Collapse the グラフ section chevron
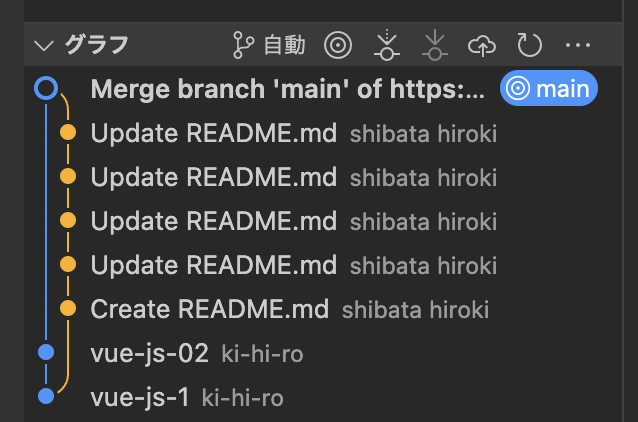This screenshot has width=638, height=422. [44, 46]
